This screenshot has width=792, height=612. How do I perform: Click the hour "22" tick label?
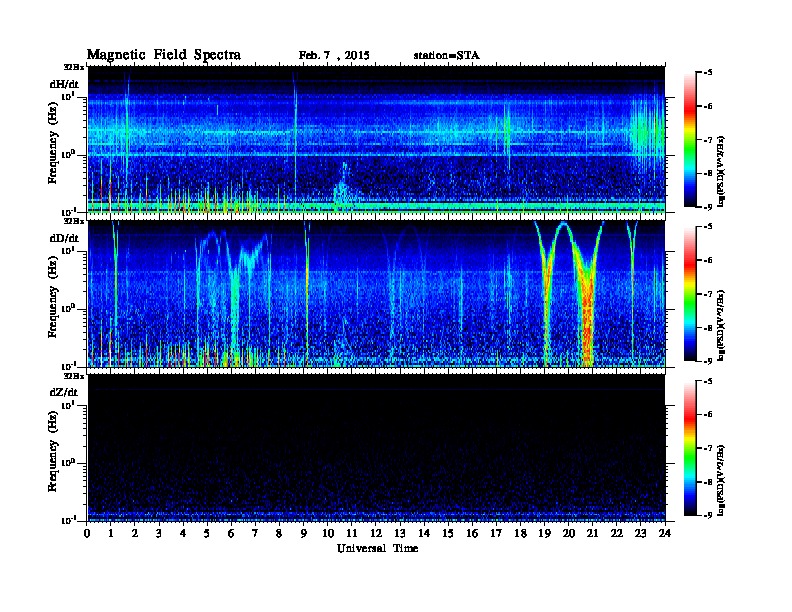click(x=616, y=533)
